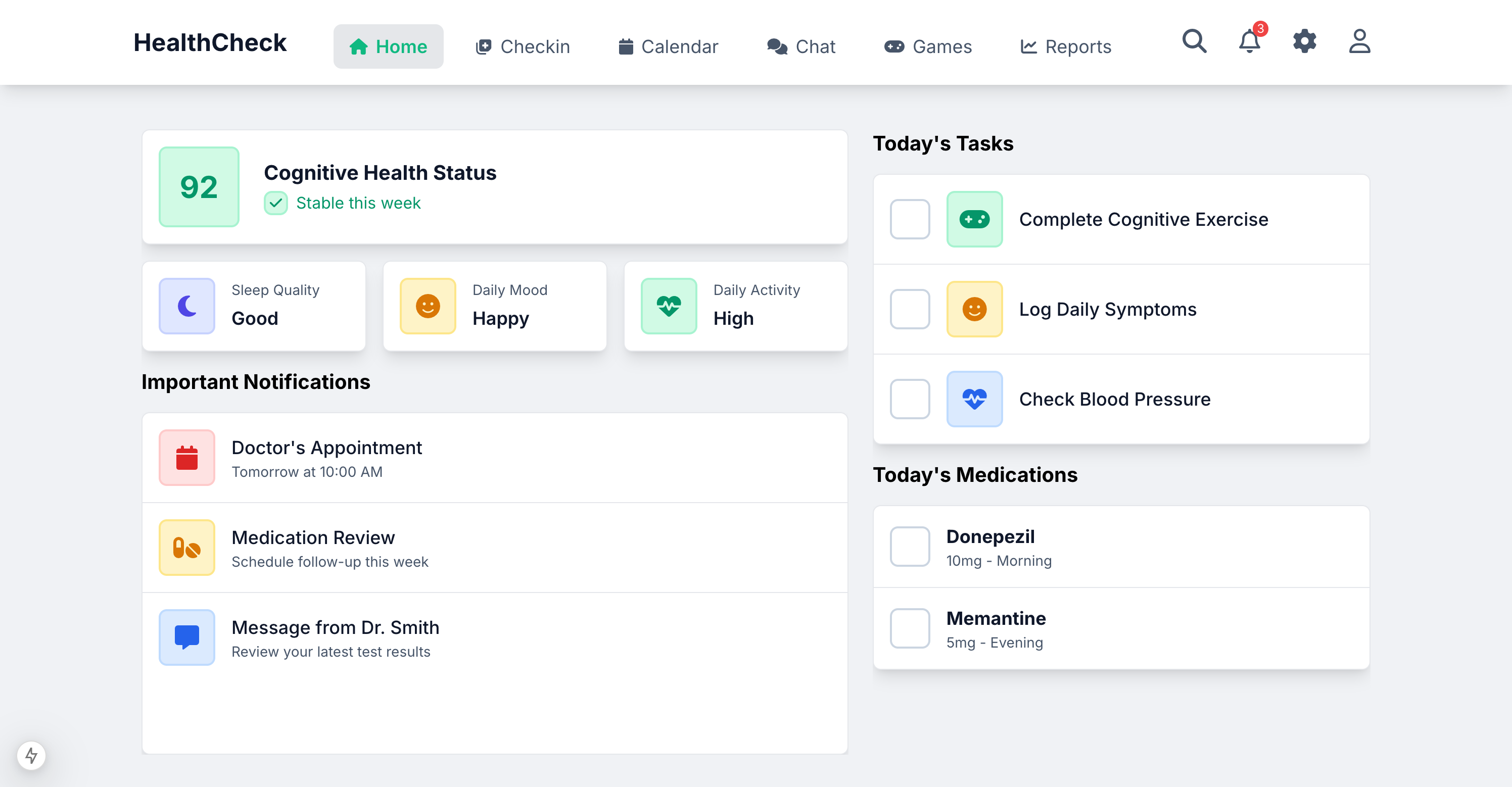Mark Donepezil medication as taken
This screenshot has height=787, width=1512.
point(909,547)
